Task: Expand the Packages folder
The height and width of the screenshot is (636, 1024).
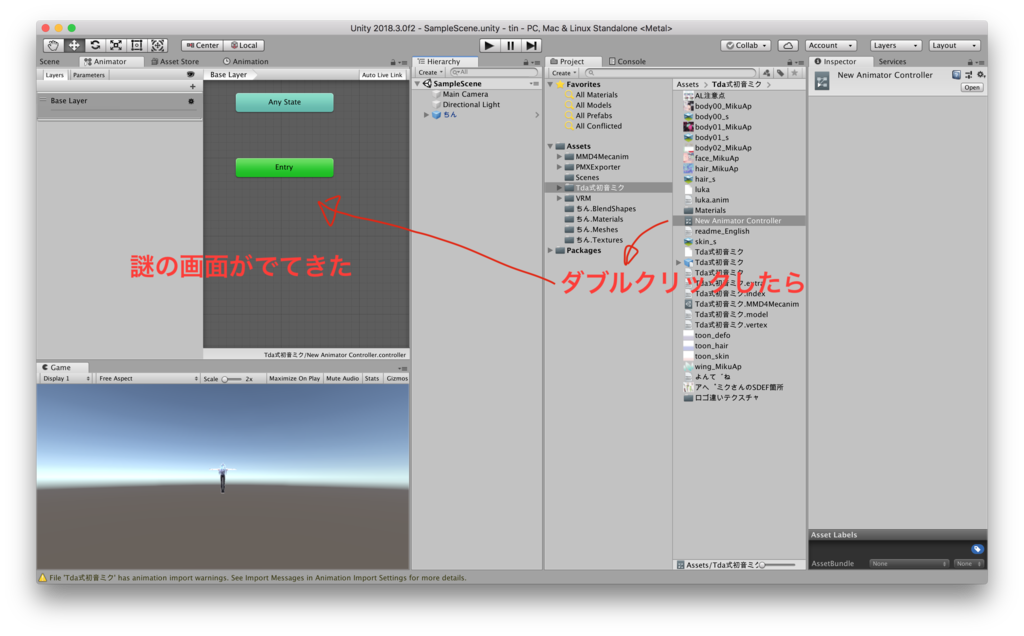Action: point(551,251)
